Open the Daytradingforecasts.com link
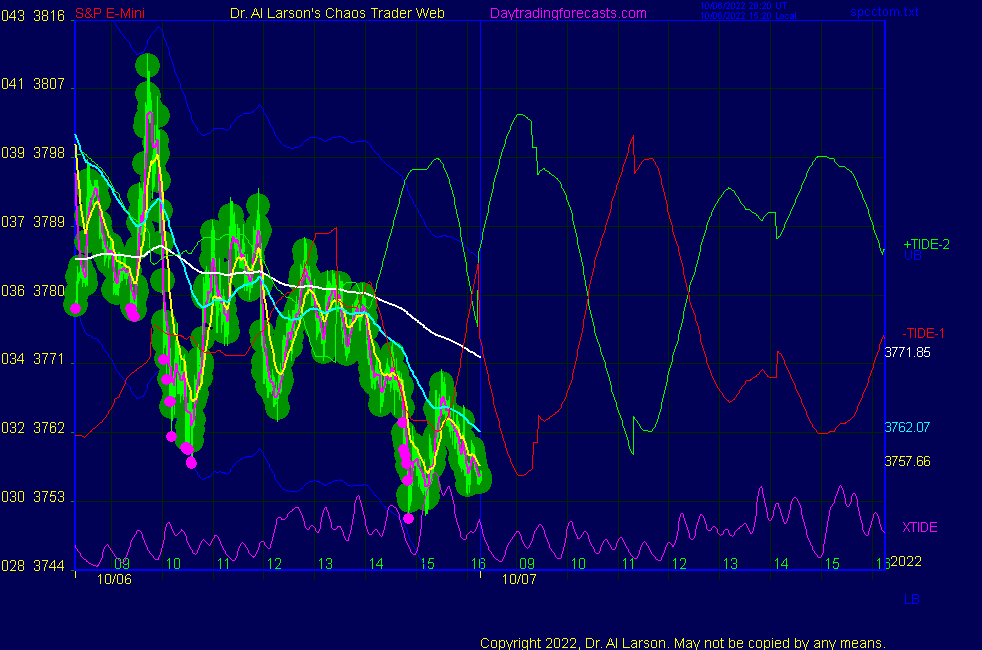This screenshot has height=650, width=982. point(568,13)
